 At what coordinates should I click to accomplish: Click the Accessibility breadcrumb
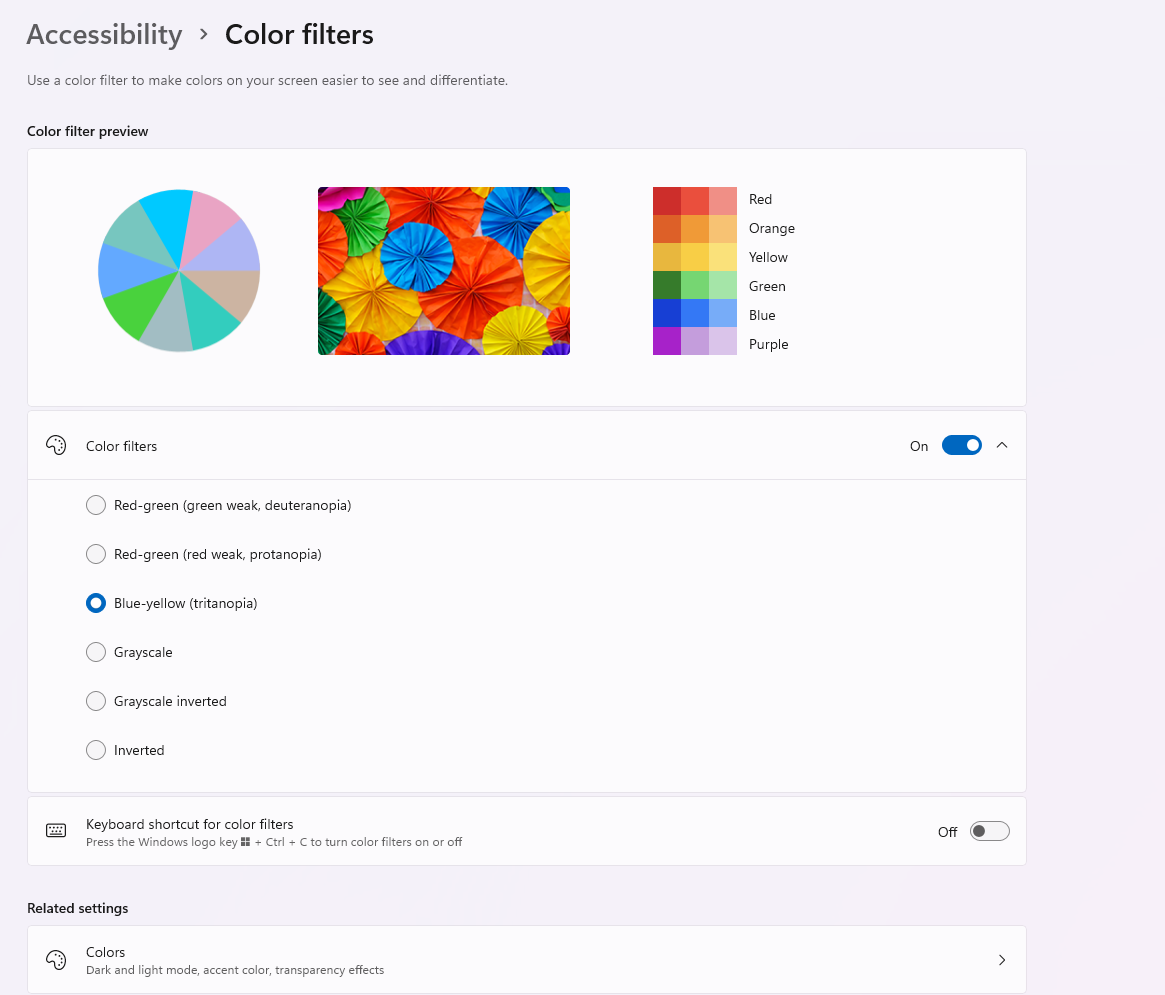point(104,34)
